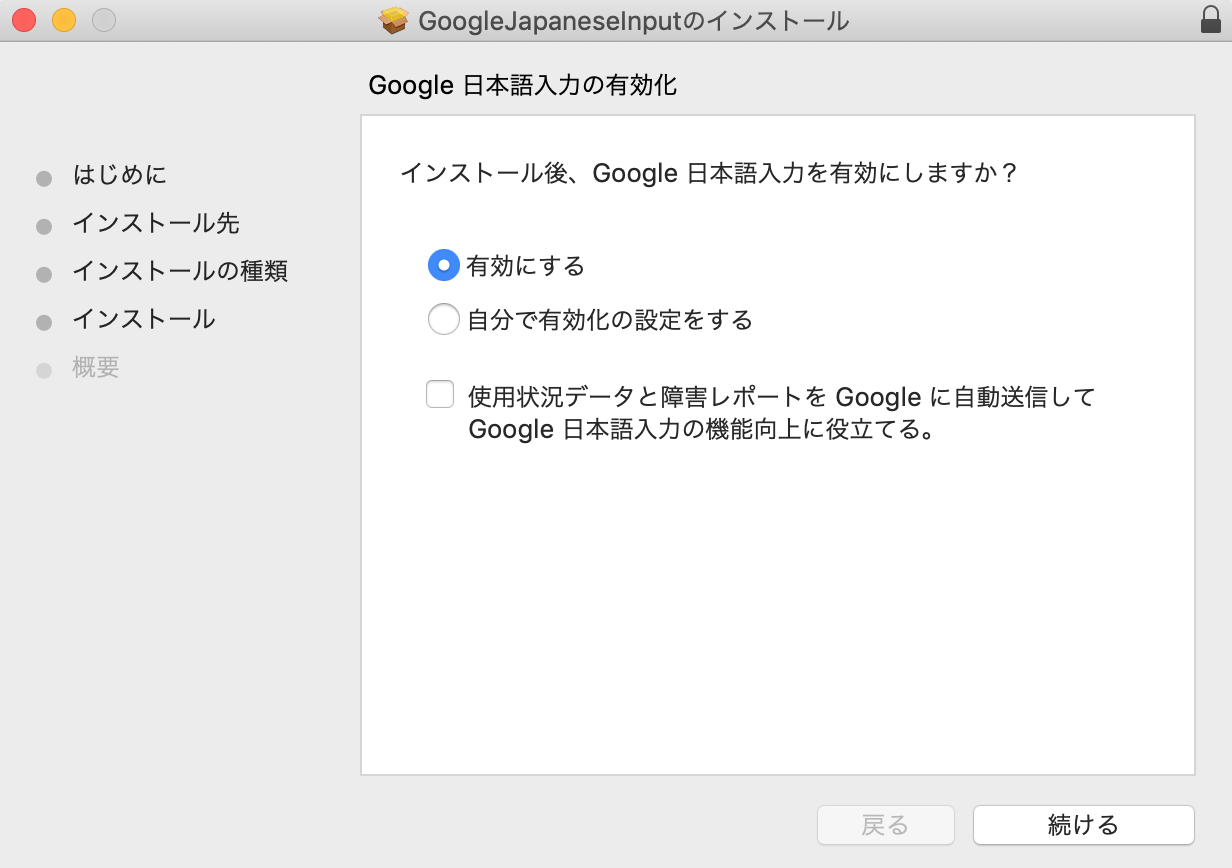Click the 続ける button
This screenshot has height=868, width=1232.
pyautogui.click(x=1083, y=825)
